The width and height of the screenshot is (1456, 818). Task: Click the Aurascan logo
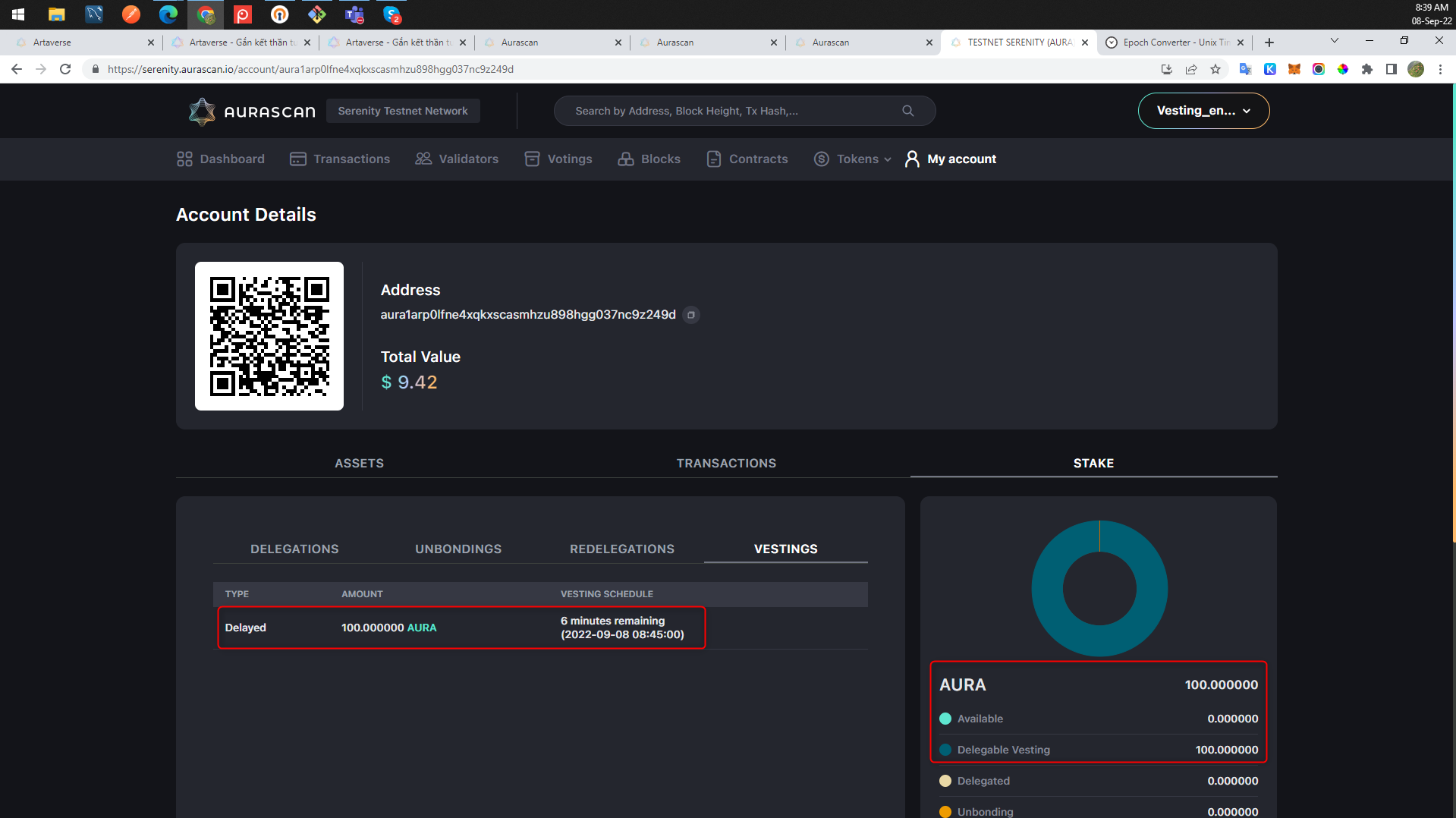(250, 111)
